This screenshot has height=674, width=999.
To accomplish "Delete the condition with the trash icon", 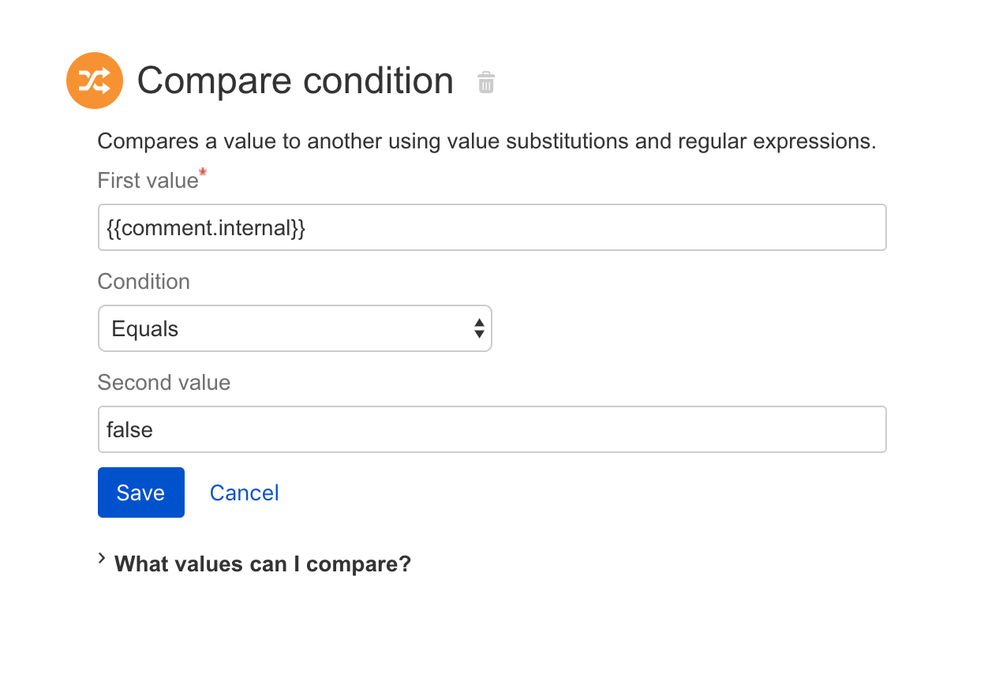I will click(x=486, y=82).
